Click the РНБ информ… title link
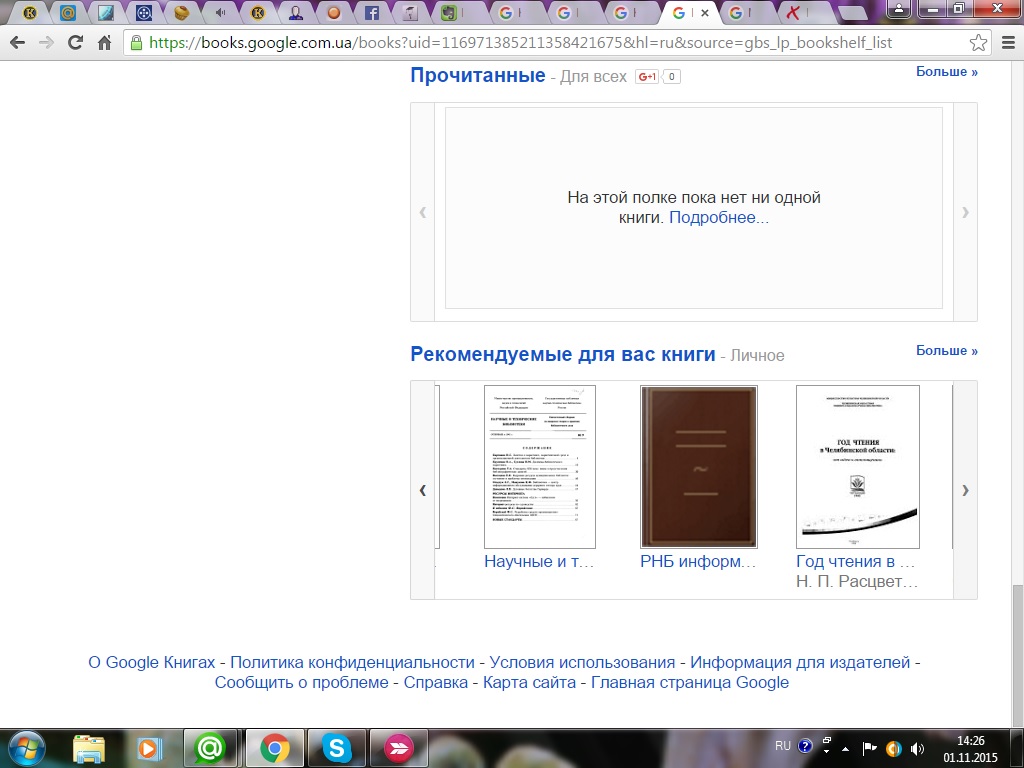Image resolution: width=1024 pixels, height=768 pixels. click(697, 562)
